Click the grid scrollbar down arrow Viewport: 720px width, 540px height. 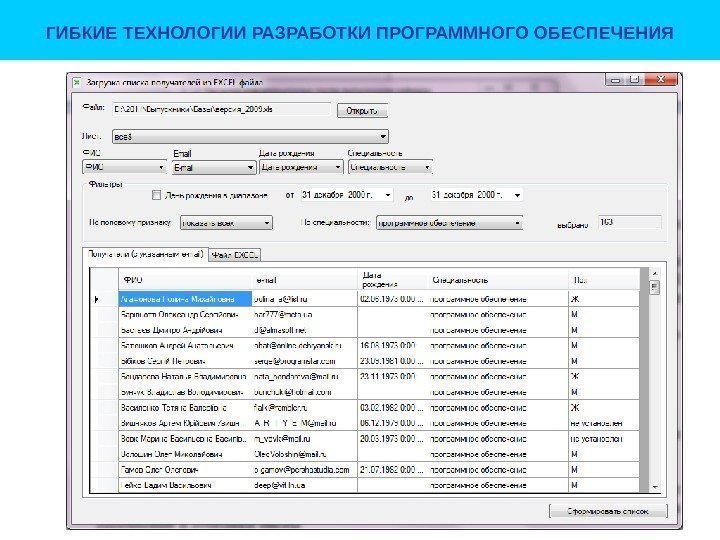click(655, 487)
